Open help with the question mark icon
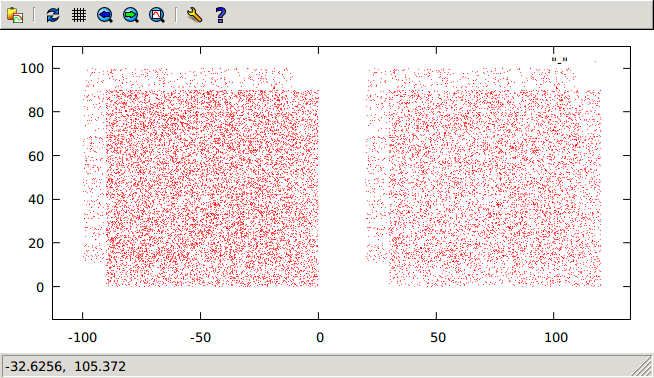The image size is (654, 378). (221, 15)
